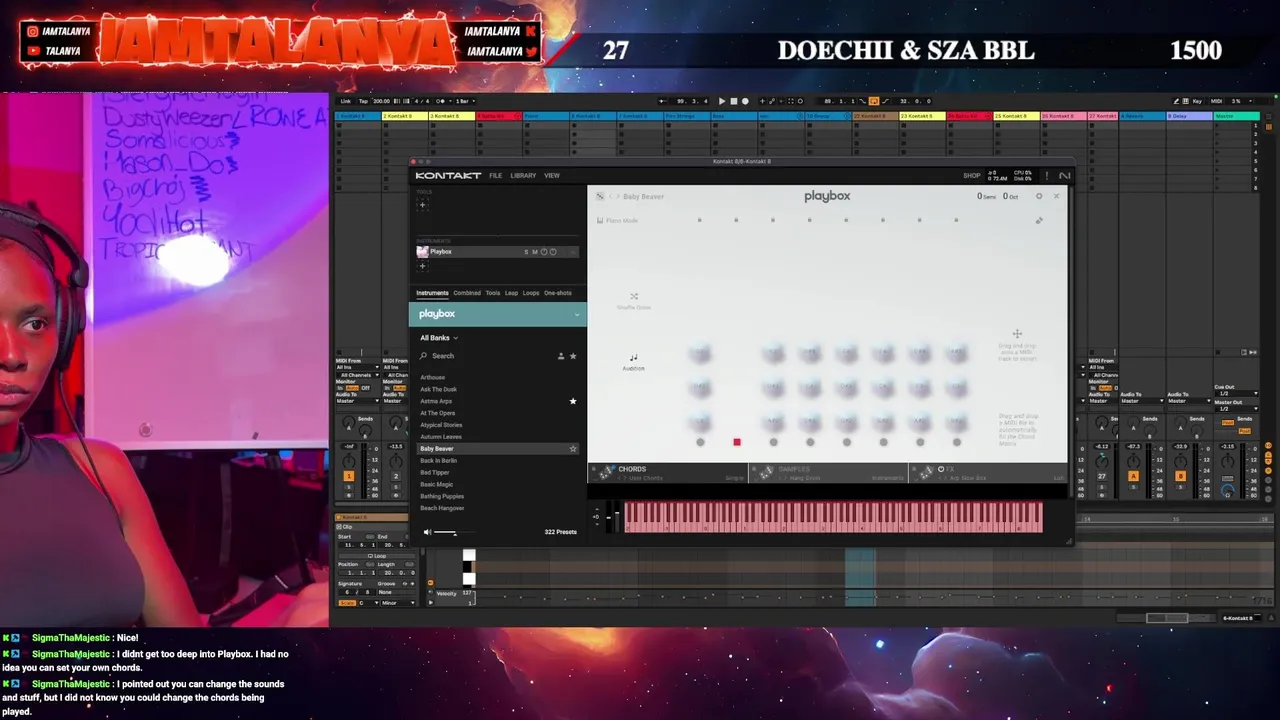
Task: Click the dice icon on FX section
Action: (x=926, y=472)
